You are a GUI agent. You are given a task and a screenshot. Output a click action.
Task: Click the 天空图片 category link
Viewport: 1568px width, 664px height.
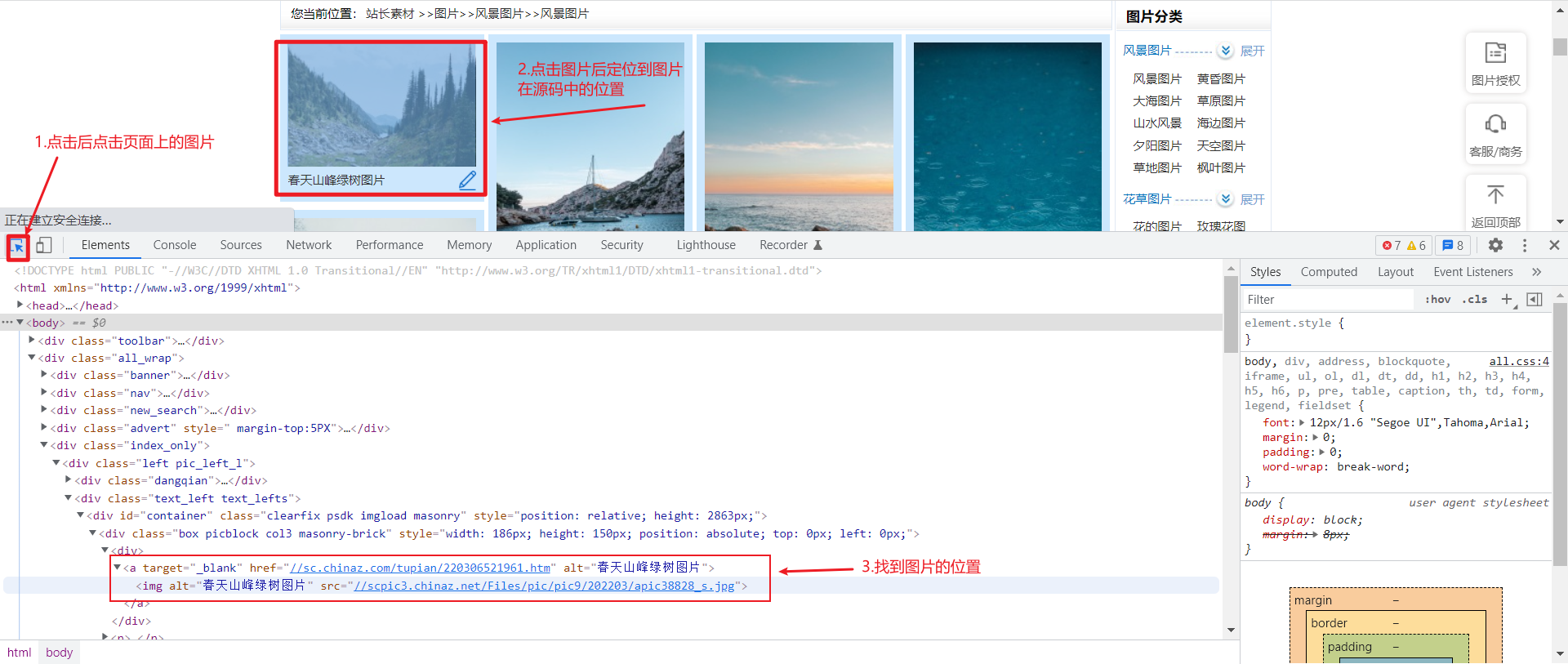(1221, 146)
